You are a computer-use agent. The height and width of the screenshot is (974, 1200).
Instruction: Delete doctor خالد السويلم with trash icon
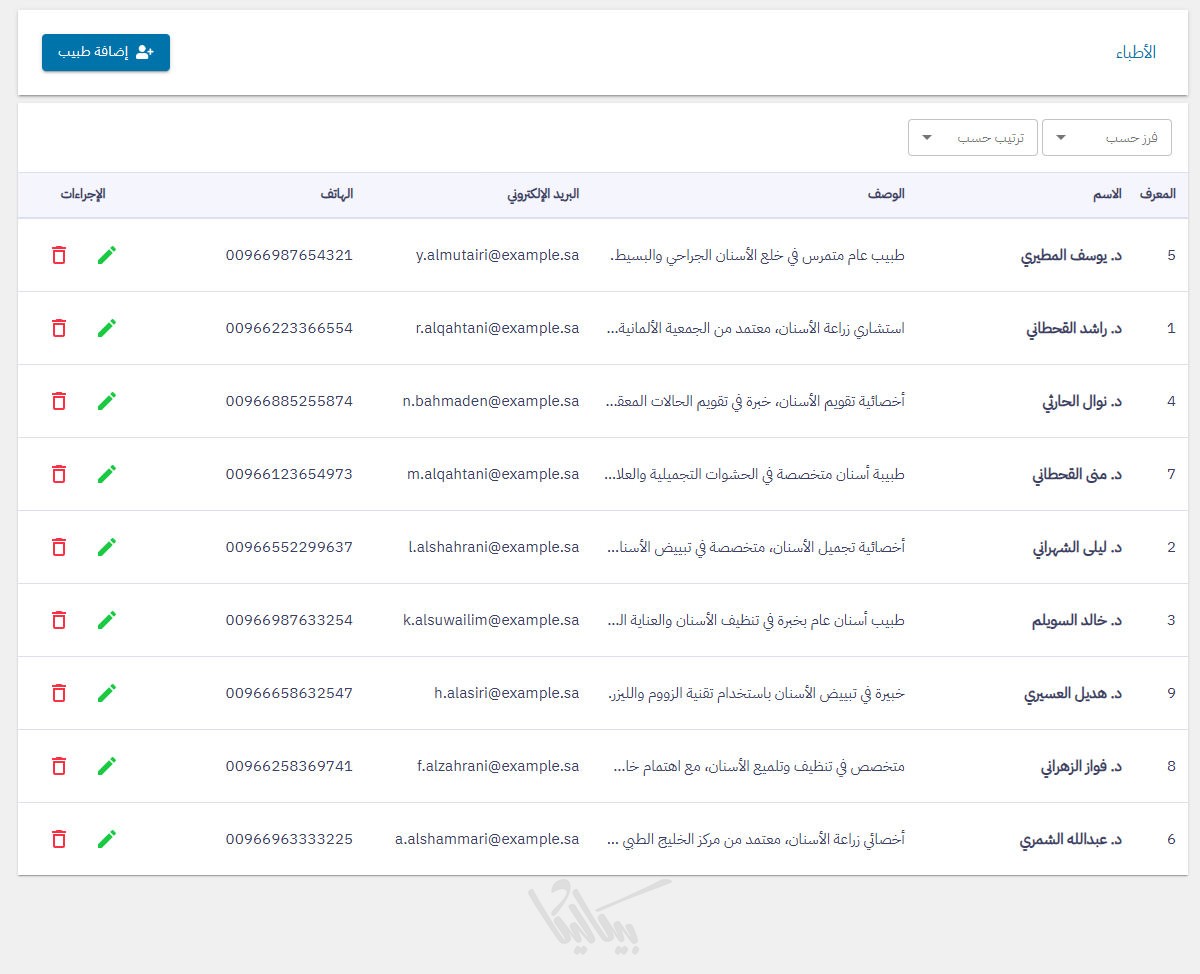pos(59,620)
